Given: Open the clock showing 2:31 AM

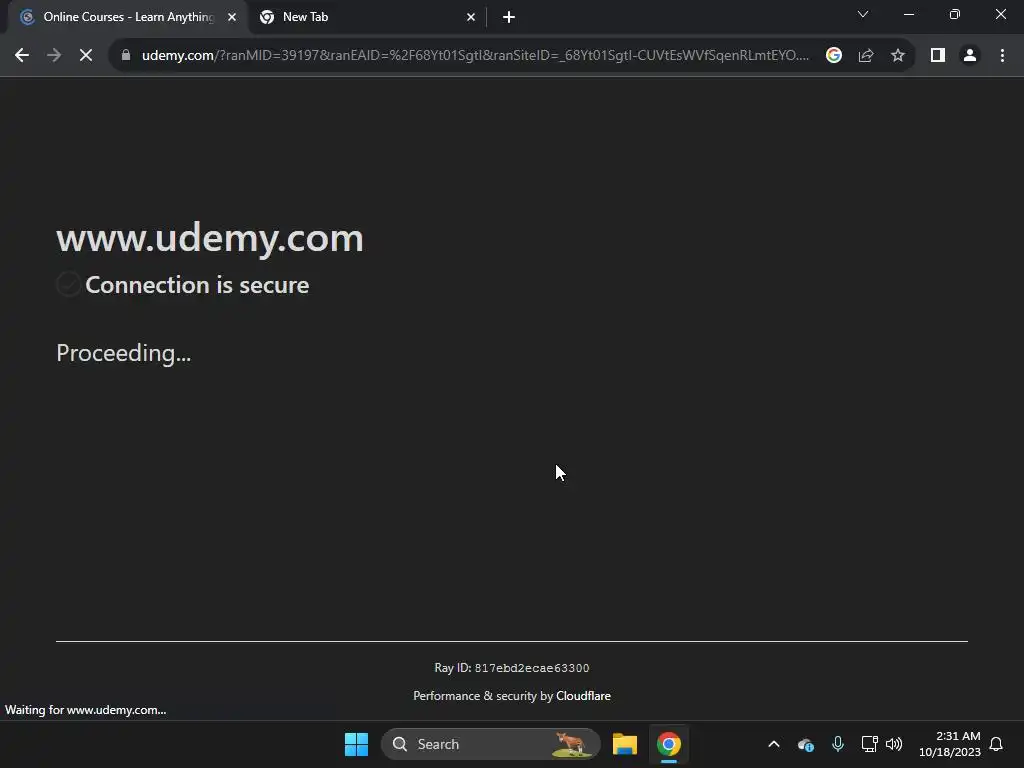Looking at the screenshot, I should pos(950,744).
